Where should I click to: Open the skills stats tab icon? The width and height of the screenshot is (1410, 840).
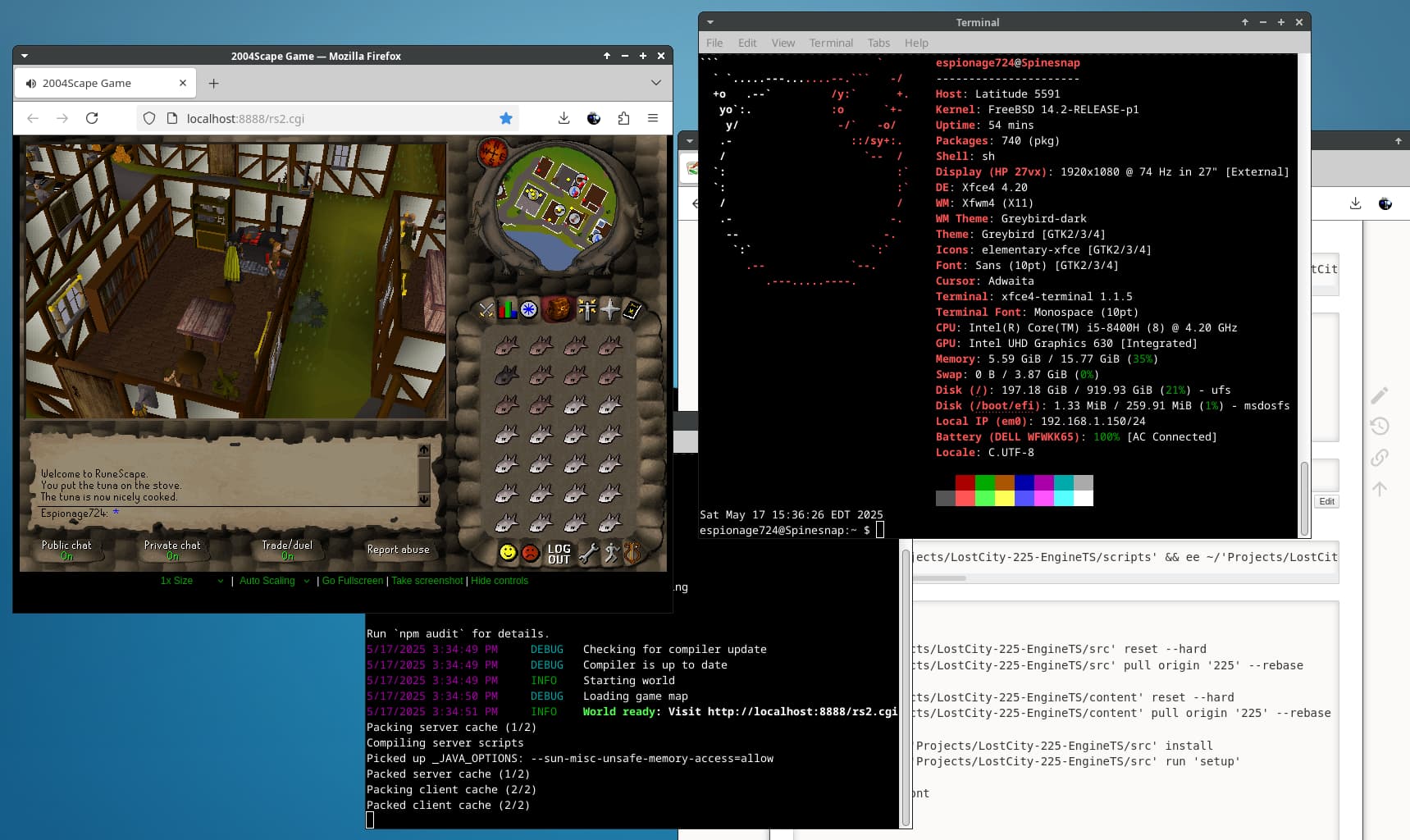(508, 309)
